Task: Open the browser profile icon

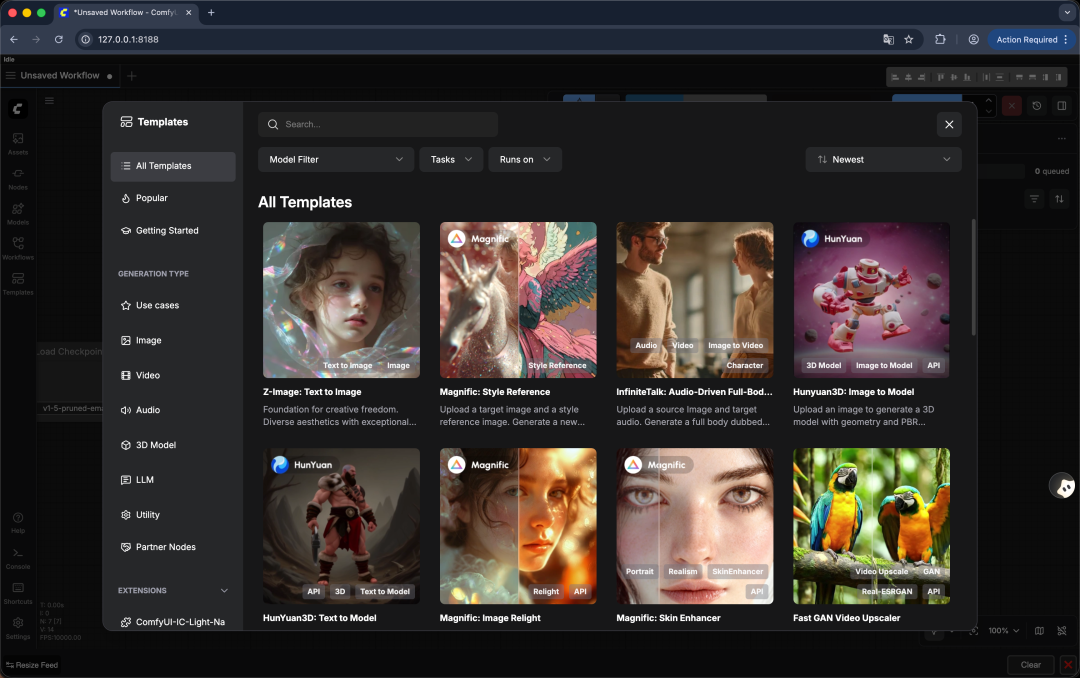Action: coord(973,39)
